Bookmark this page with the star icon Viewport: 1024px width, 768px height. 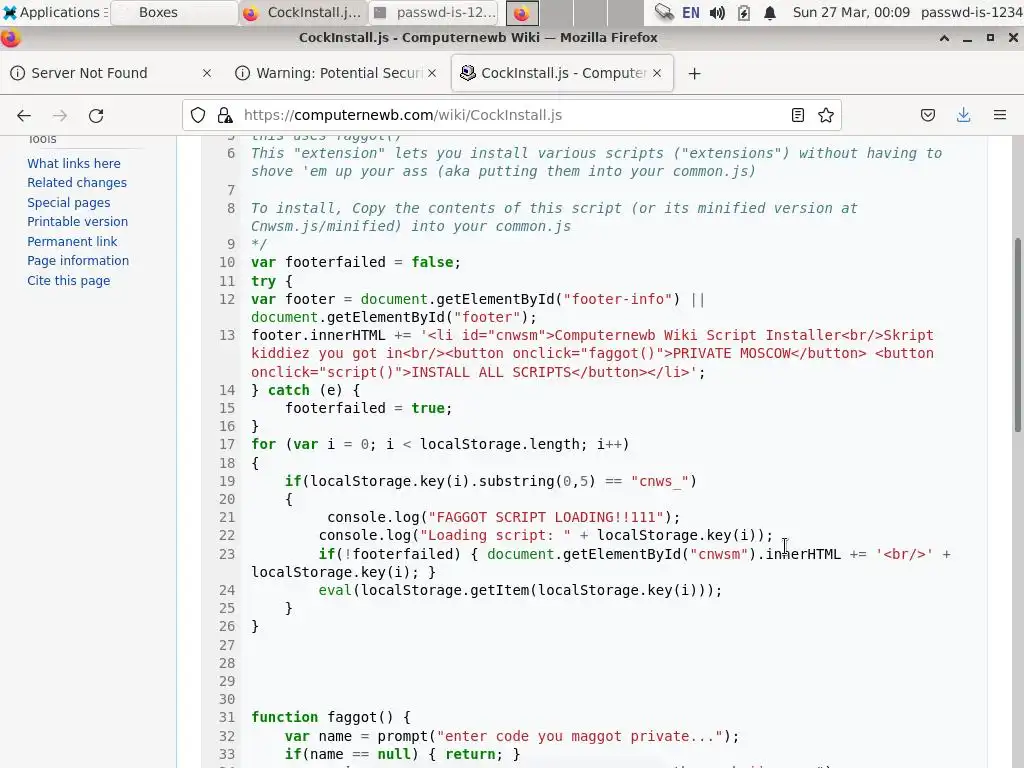click(825, 116)
